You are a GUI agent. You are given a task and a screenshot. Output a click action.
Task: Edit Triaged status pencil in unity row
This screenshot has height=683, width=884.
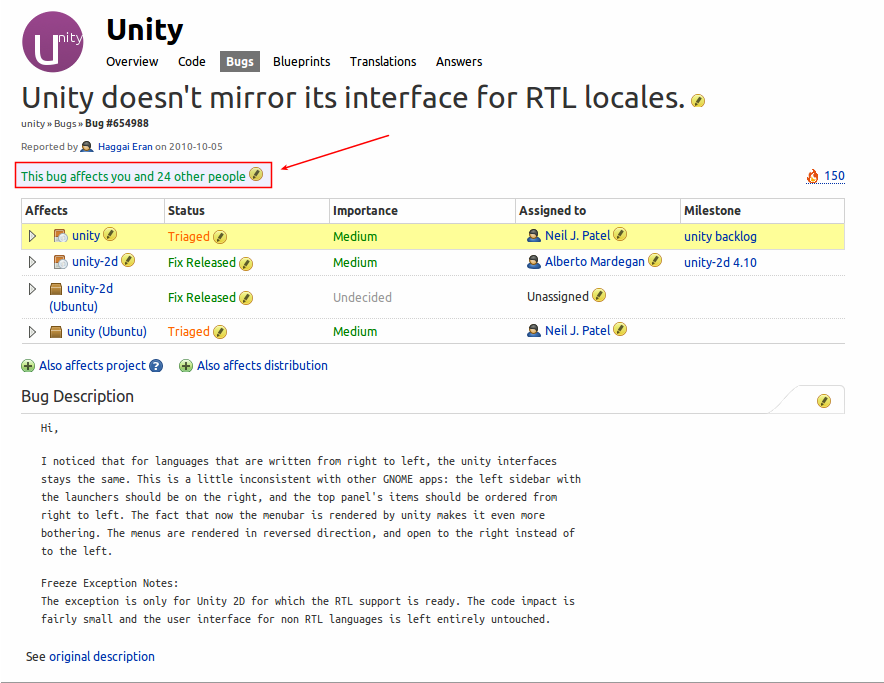pyautogui.click(x=220, y=237)
